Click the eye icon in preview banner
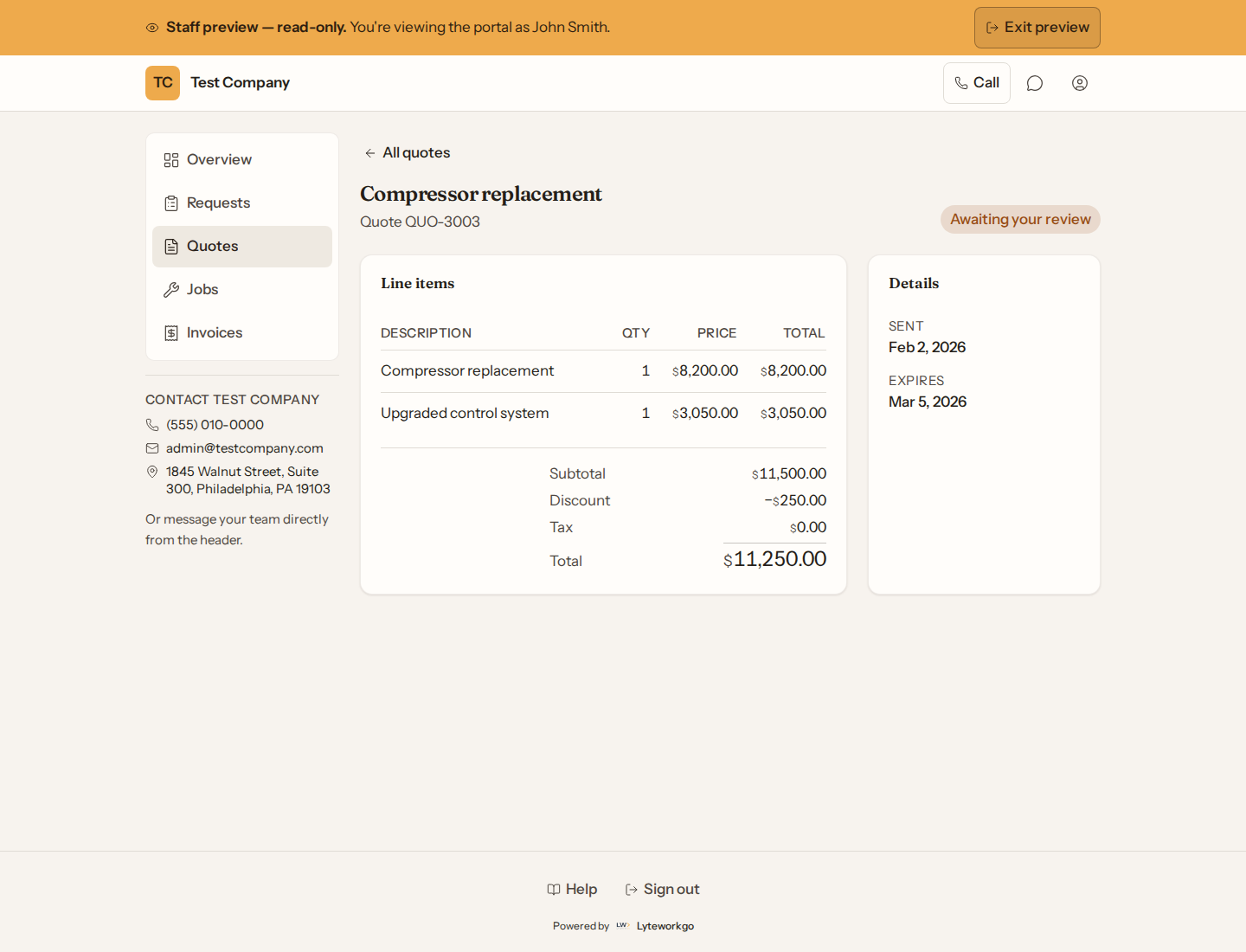 [152, 28]
